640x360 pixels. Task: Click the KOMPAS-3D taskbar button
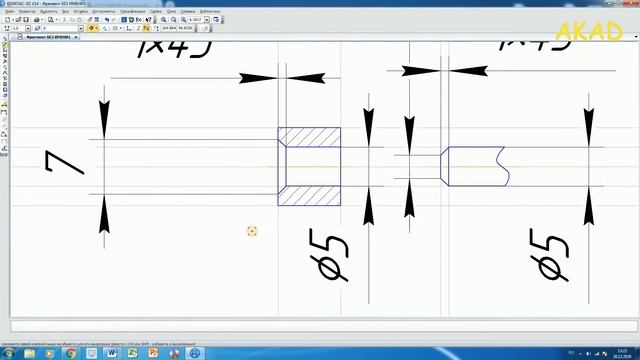(195, 353)
